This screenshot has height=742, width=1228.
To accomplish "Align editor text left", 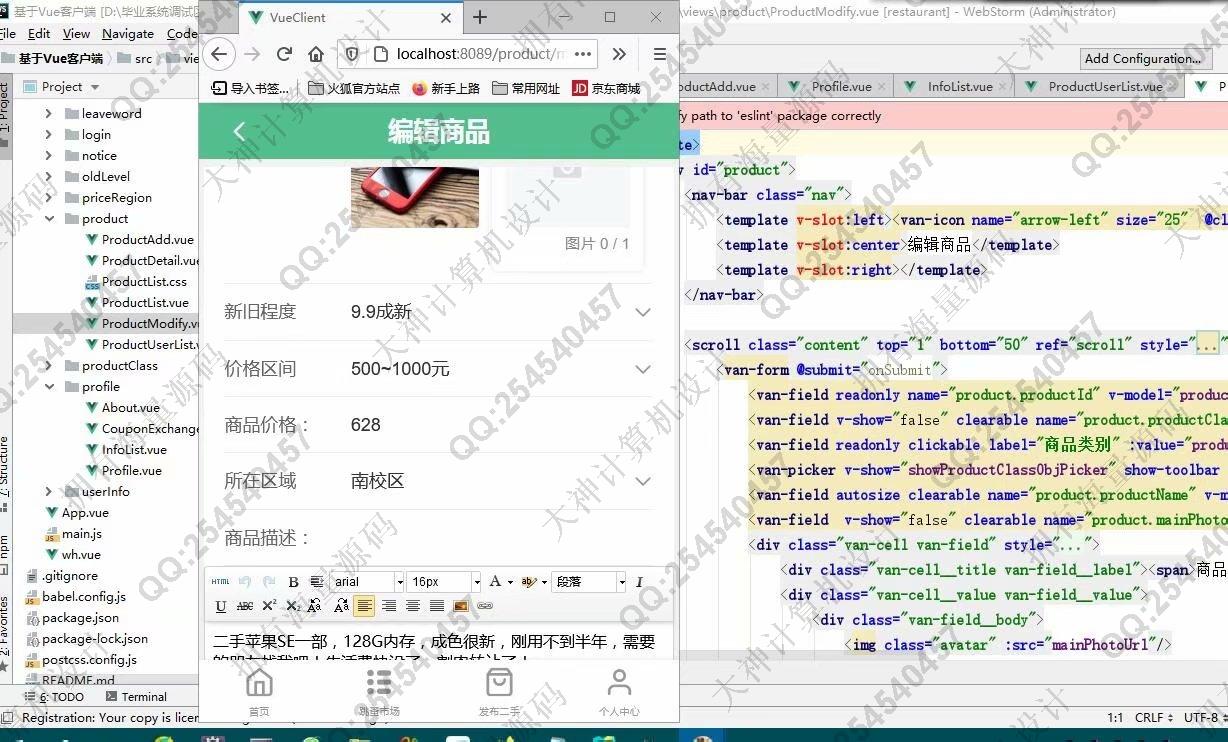I will [x=364, y=606].
